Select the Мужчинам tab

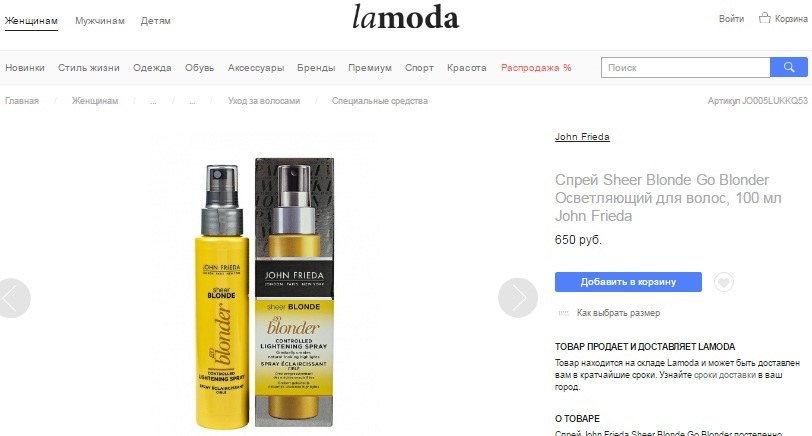point(100,21)
